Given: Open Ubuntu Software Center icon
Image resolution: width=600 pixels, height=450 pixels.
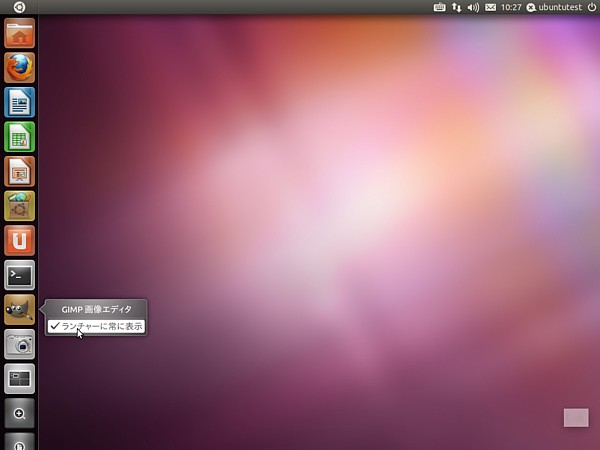Looking at the screenshot, I should pyautogui.click(x=20, y=206).
